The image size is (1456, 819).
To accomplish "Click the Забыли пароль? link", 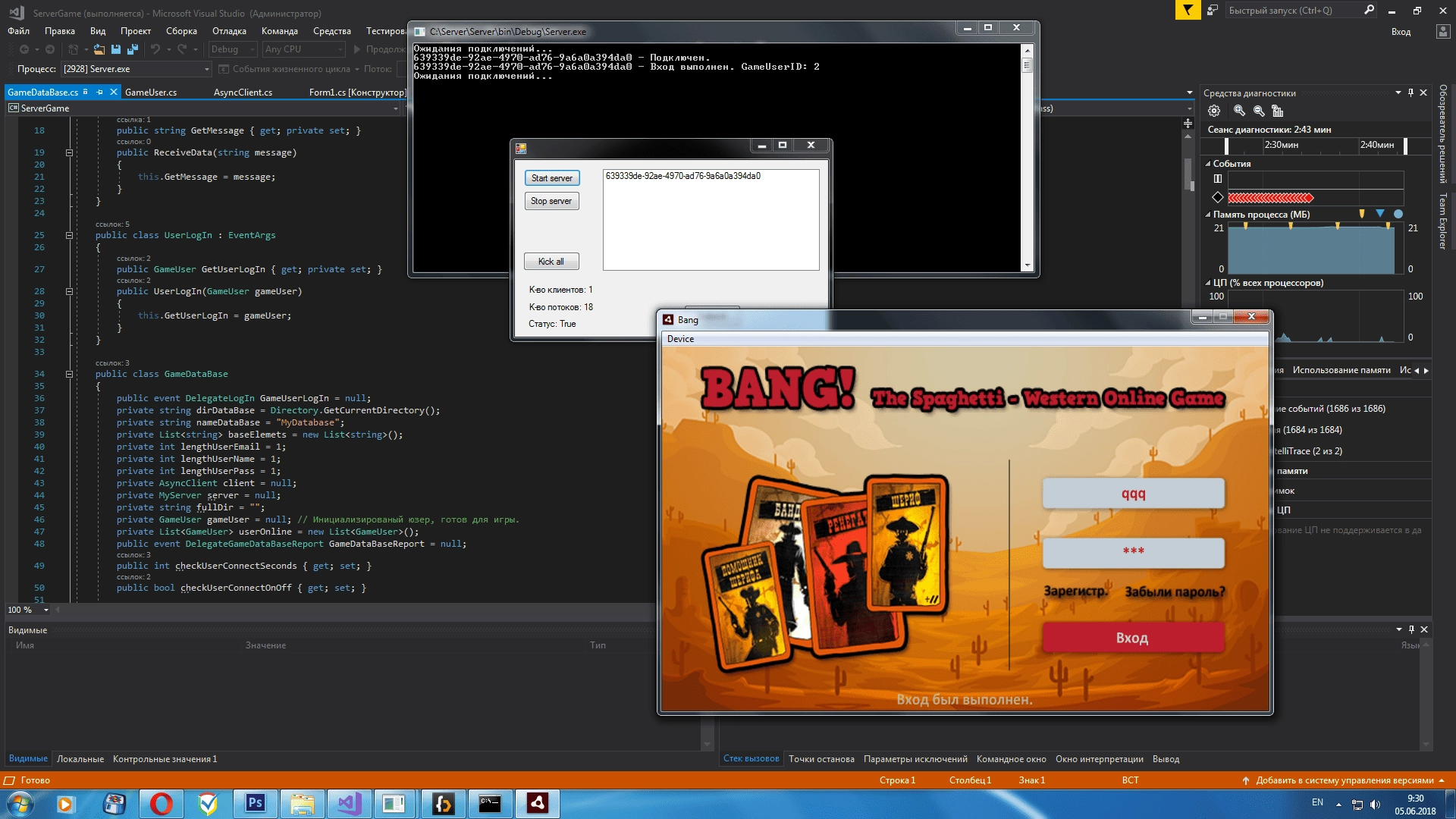I will (1175, 592).
